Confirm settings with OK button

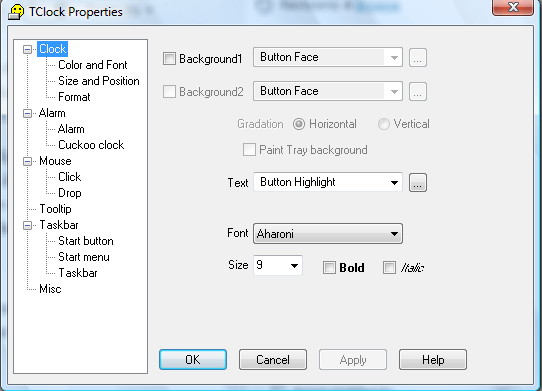[x=193, y=360]
